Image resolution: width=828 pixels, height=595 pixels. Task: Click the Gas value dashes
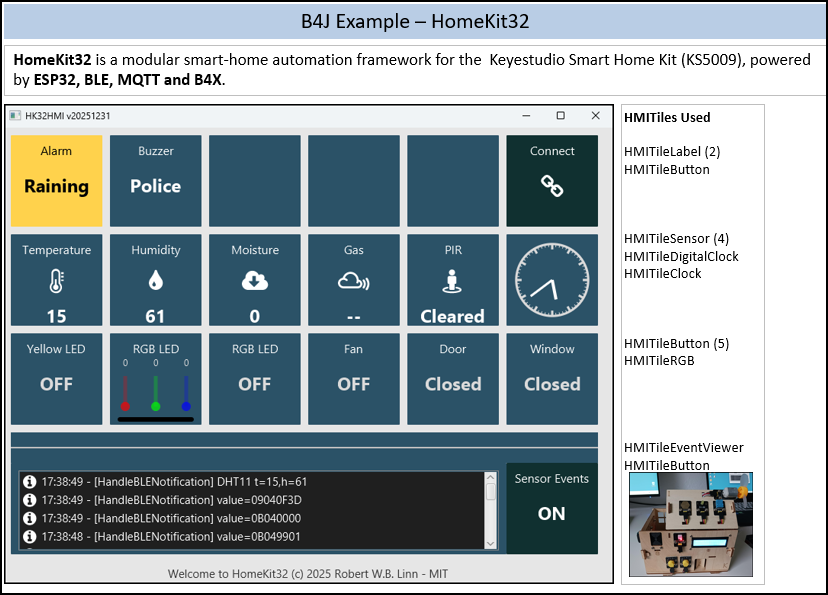[353, 317]
